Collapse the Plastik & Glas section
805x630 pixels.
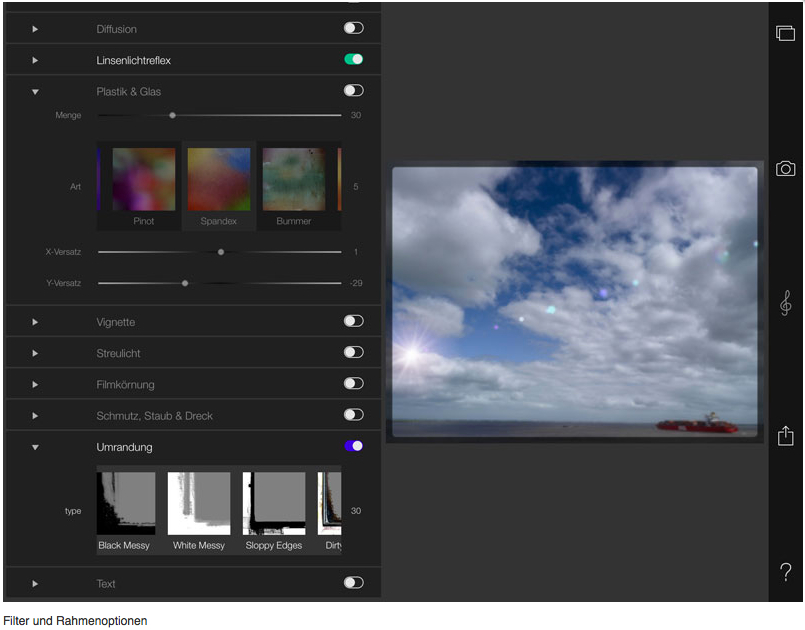pyautogui.click(x=35, y=92)
